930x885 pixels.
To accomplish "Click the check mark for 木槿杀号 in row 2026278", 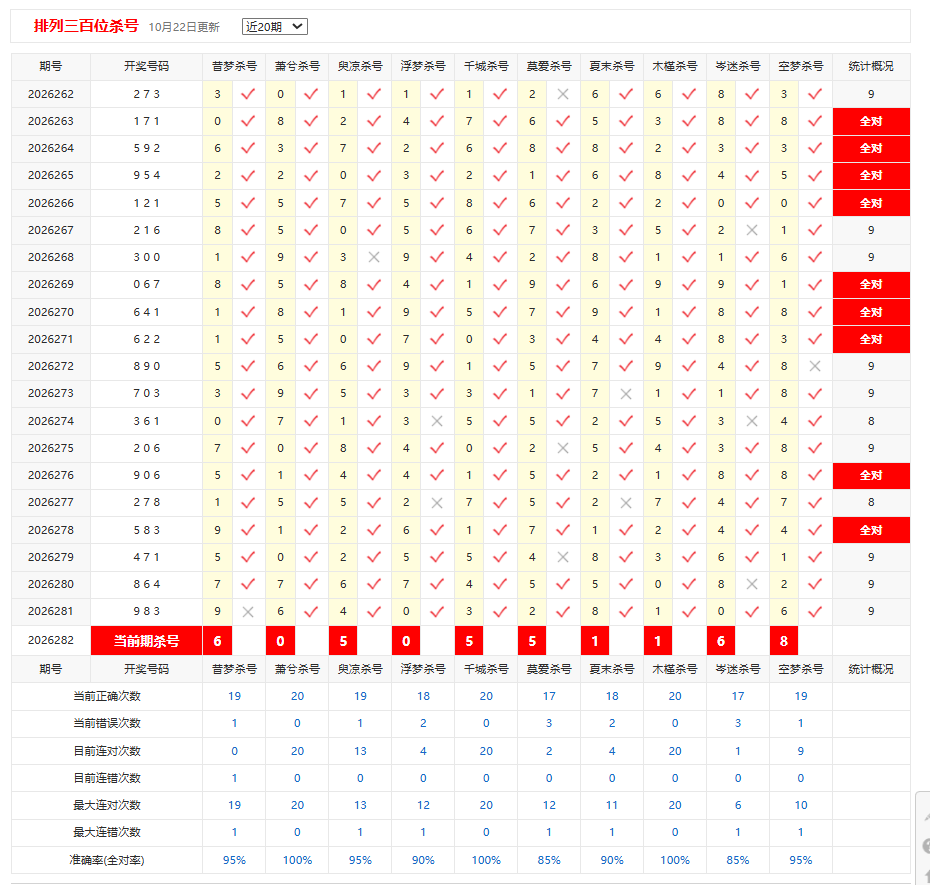I will 689,530.
